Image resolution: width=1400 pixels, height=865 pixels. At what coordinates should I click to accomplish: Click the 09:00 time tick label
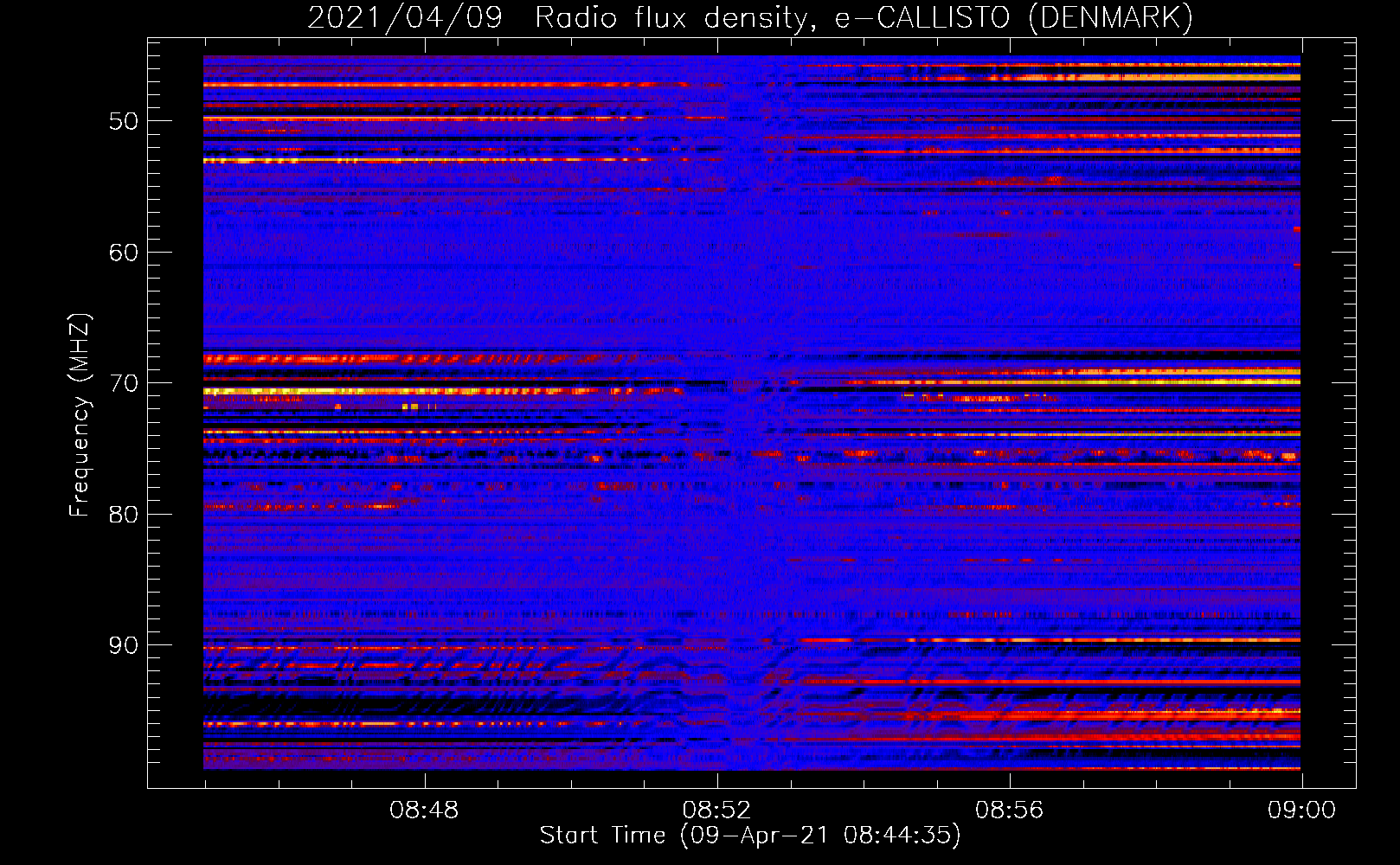coord(1301,811)
